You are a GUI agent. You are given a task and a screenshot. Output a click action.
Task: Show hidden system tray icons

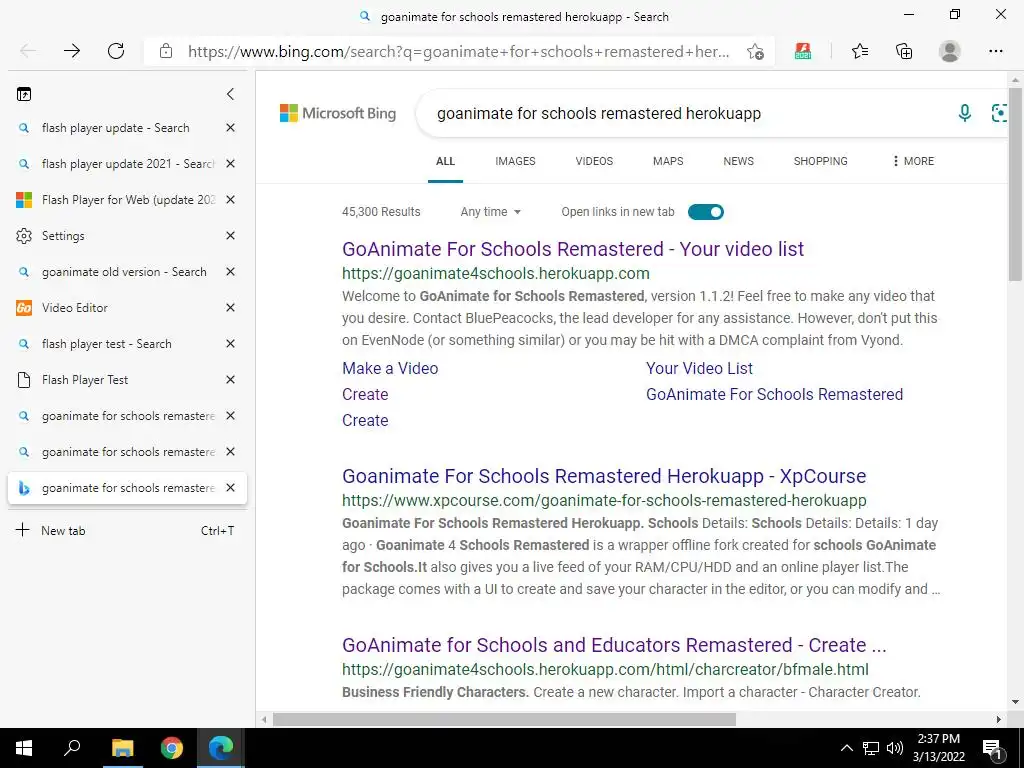(x=846, y=748)
